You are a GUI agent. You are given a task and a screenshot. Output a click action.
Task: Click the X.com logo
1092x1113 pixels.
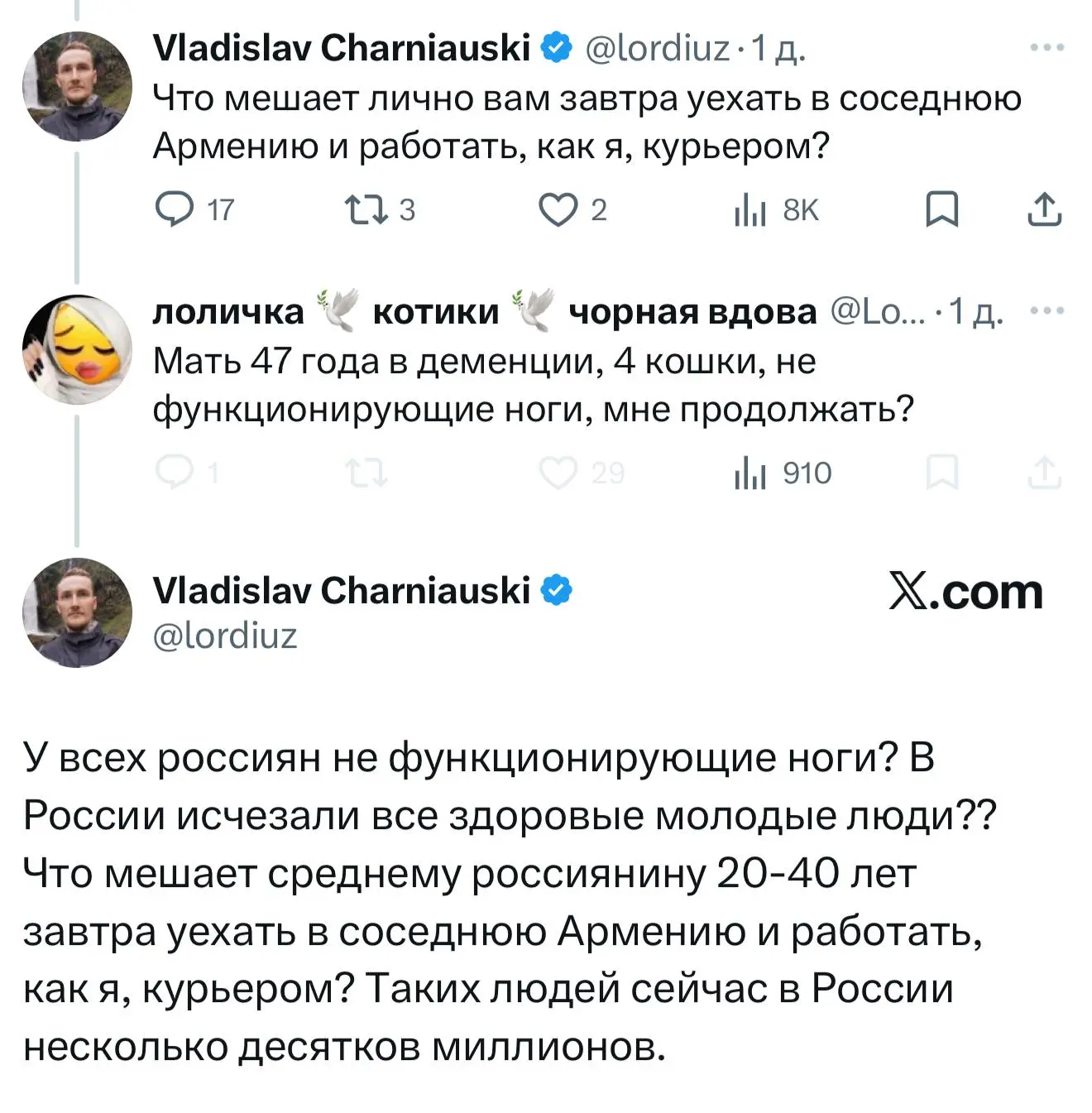965,592
